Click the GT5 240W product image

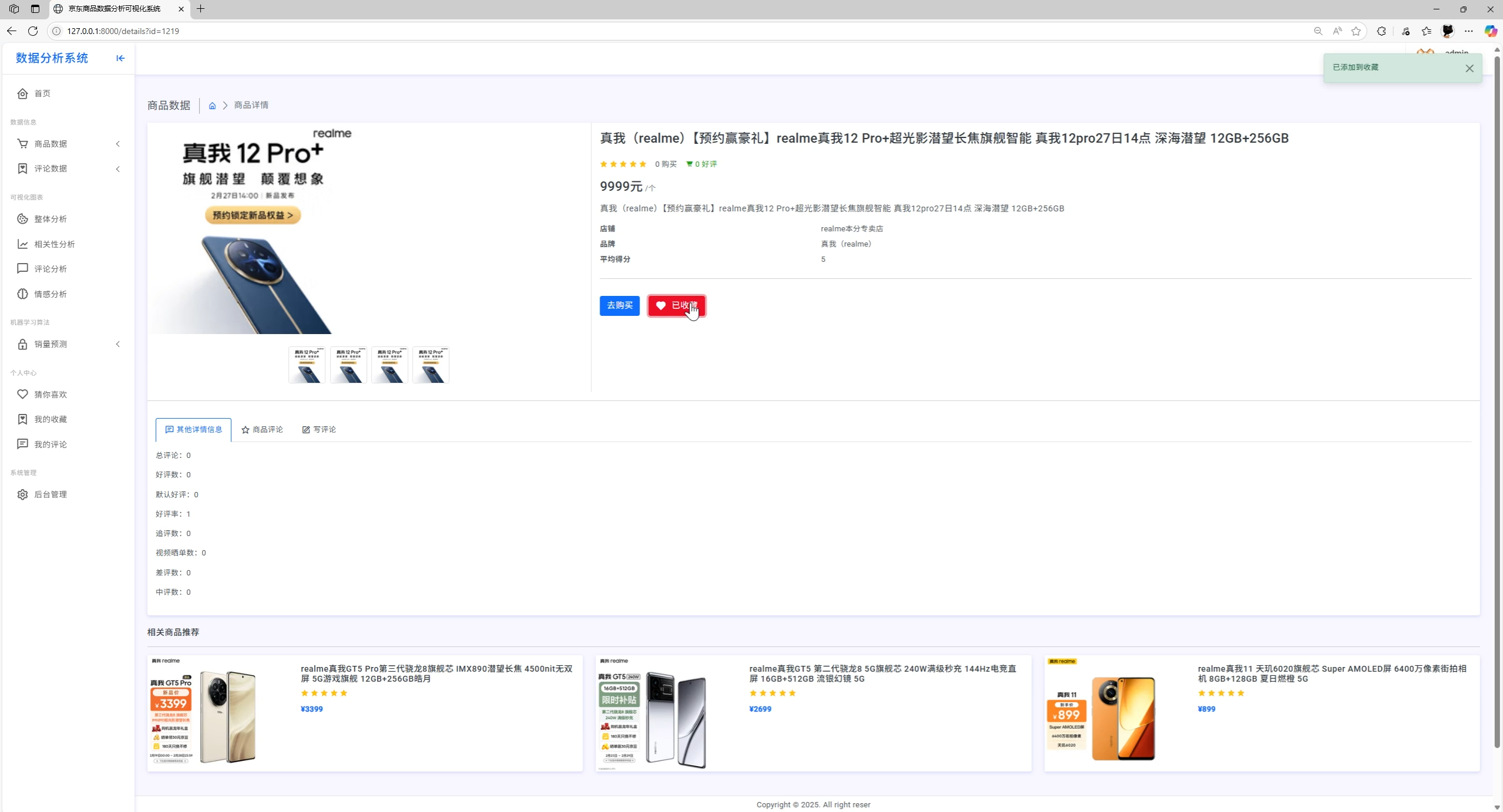[653, 713]
